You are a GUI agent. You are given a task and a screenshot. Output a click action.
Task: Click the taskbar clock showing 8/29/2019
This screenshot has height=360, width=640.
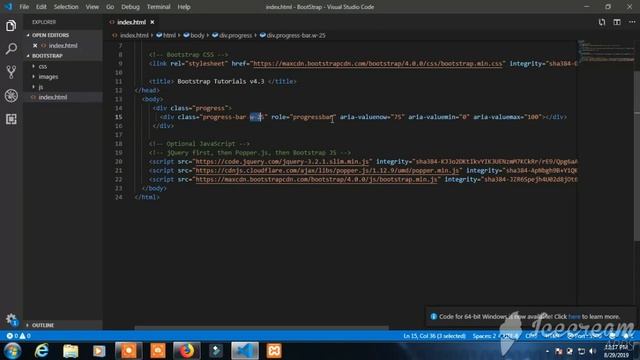(616, 351)
